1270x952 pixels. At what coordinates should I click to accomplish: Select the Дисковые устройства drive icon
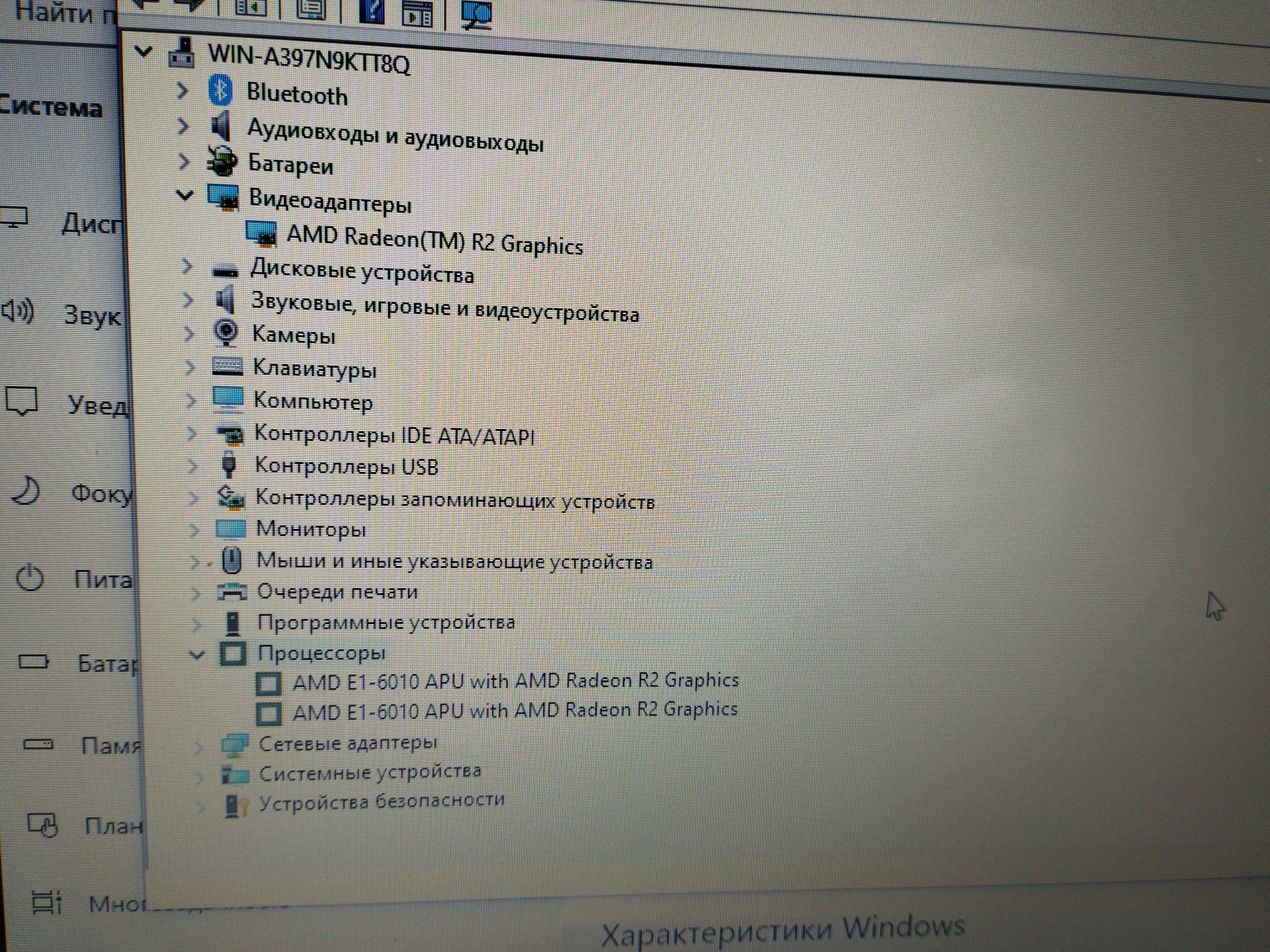[226, 270]
